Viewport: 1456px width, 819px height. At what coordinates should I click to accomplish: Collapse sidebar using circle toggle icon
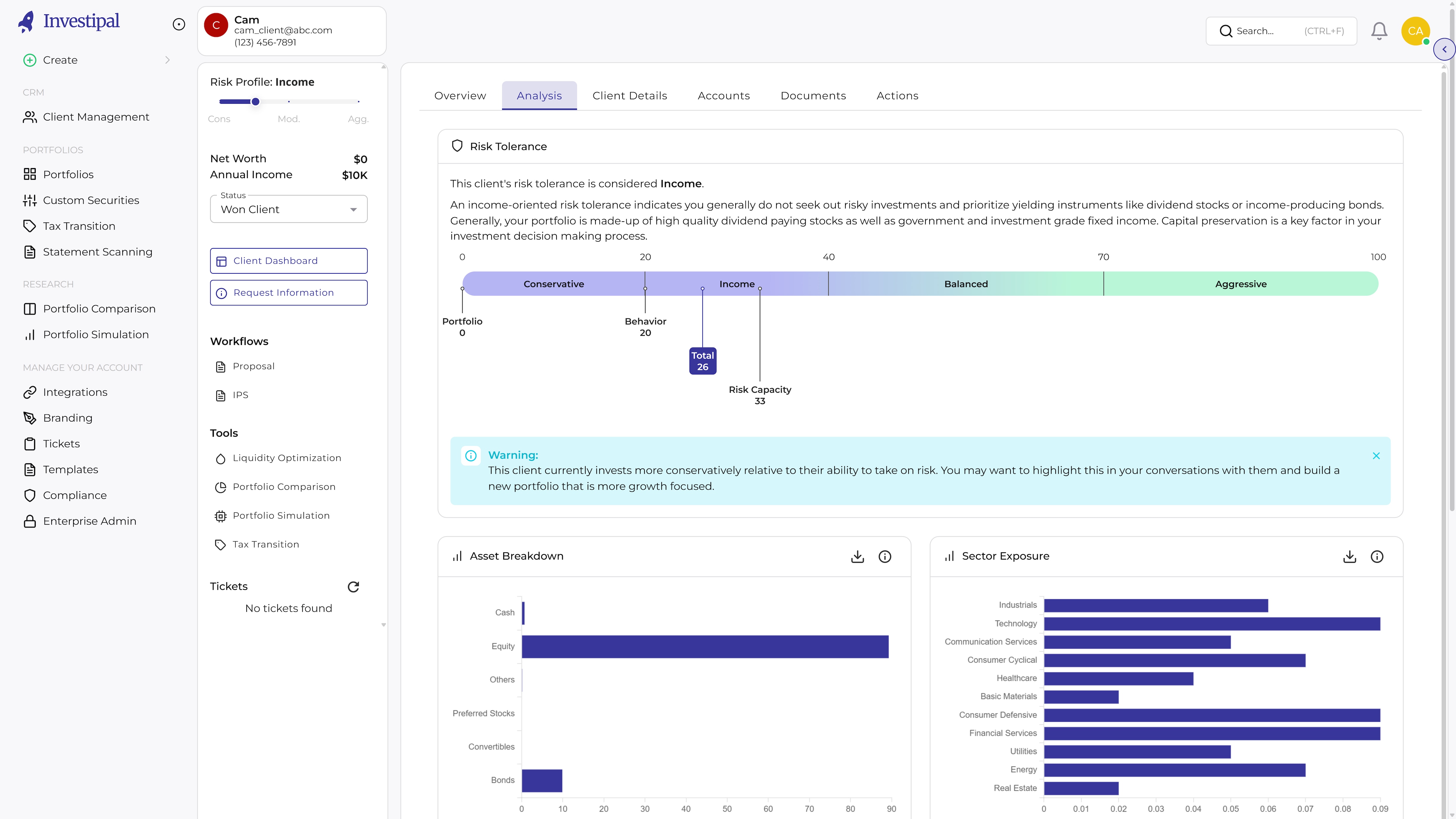point(179,24)
